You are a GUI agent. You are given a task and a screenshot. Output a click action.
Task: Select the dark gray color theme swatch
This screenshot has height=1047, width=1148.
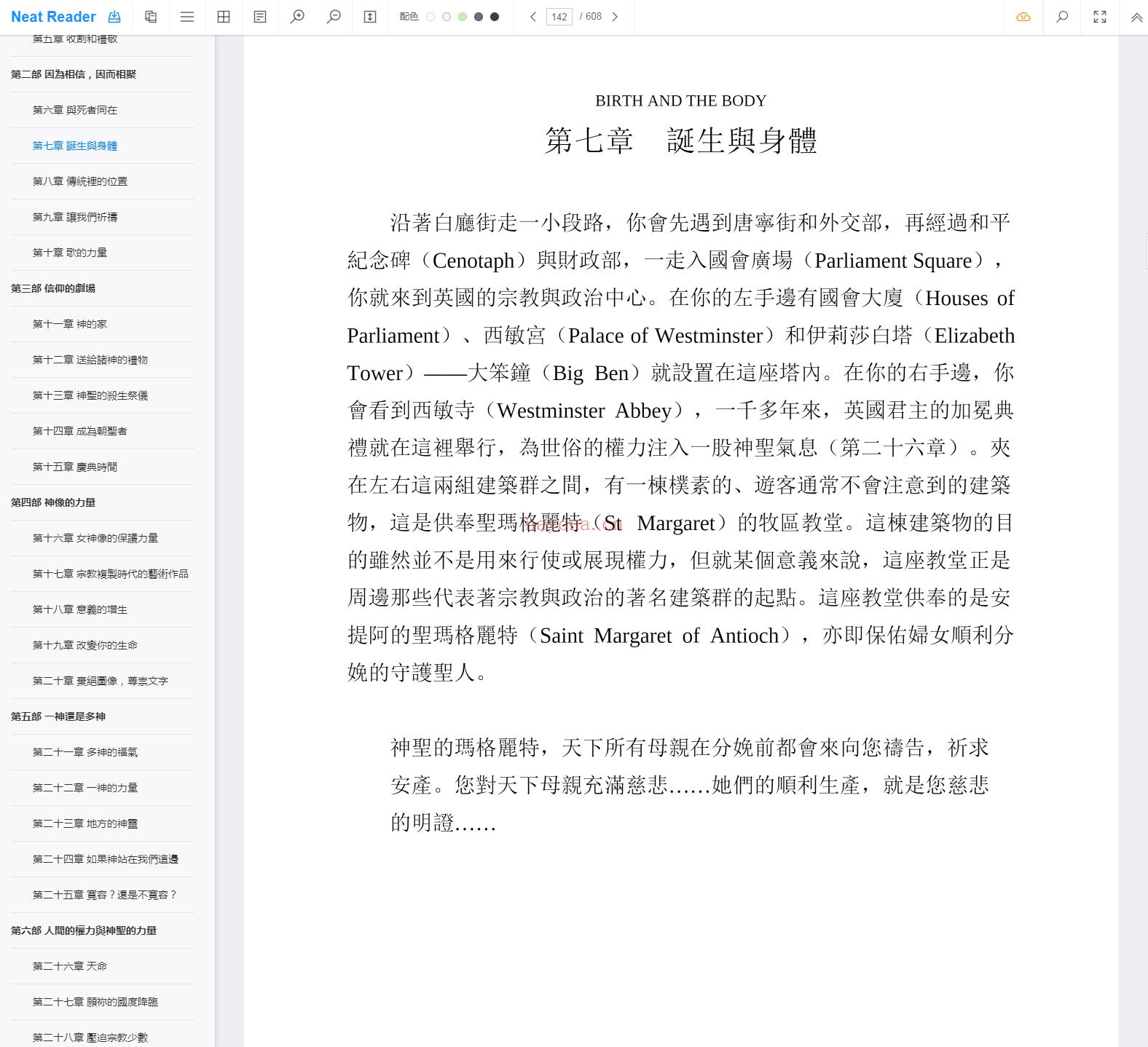[x=479, y=17]
